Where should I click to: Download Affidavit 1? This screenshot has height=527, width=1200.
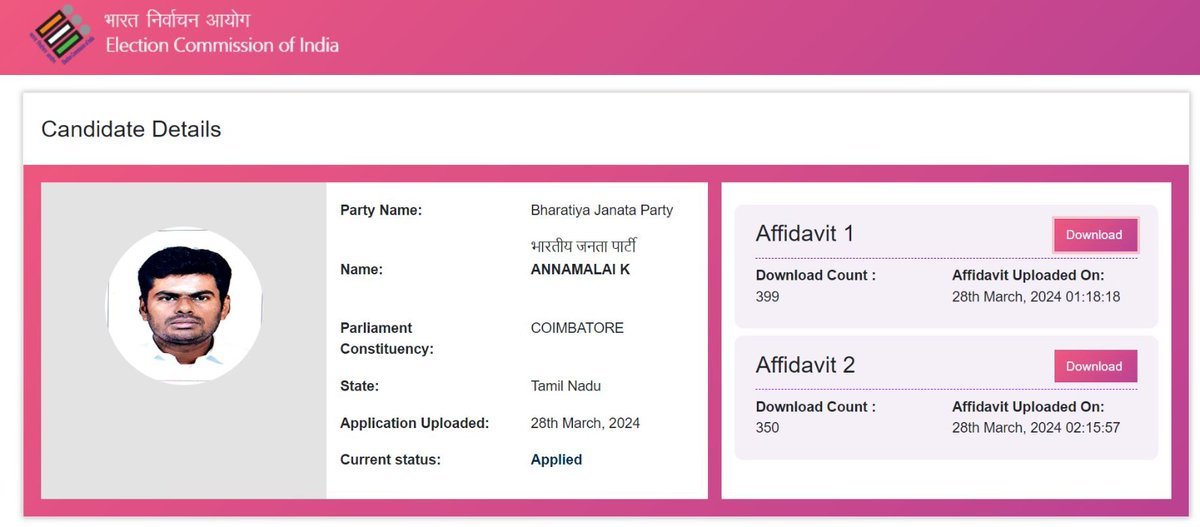(x=1094, y=235)
